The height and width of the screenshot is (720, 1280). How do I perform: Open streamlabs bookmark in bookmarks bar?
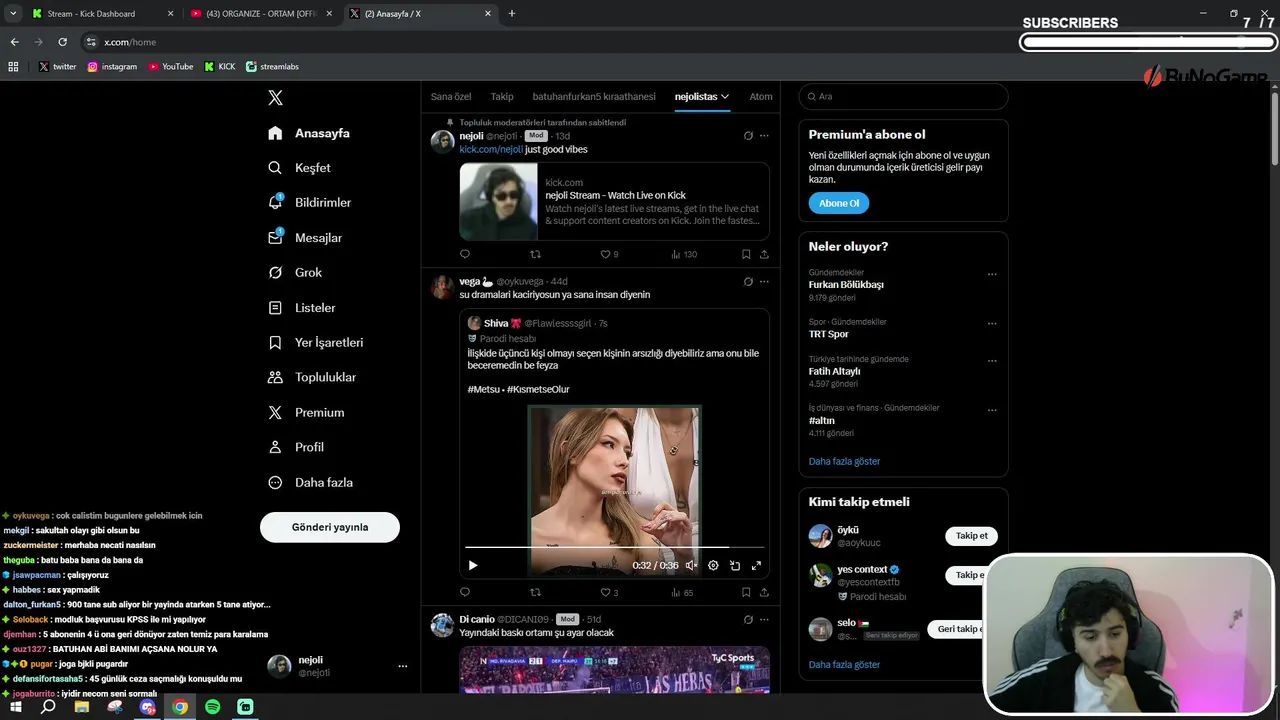tap(272, 67)
